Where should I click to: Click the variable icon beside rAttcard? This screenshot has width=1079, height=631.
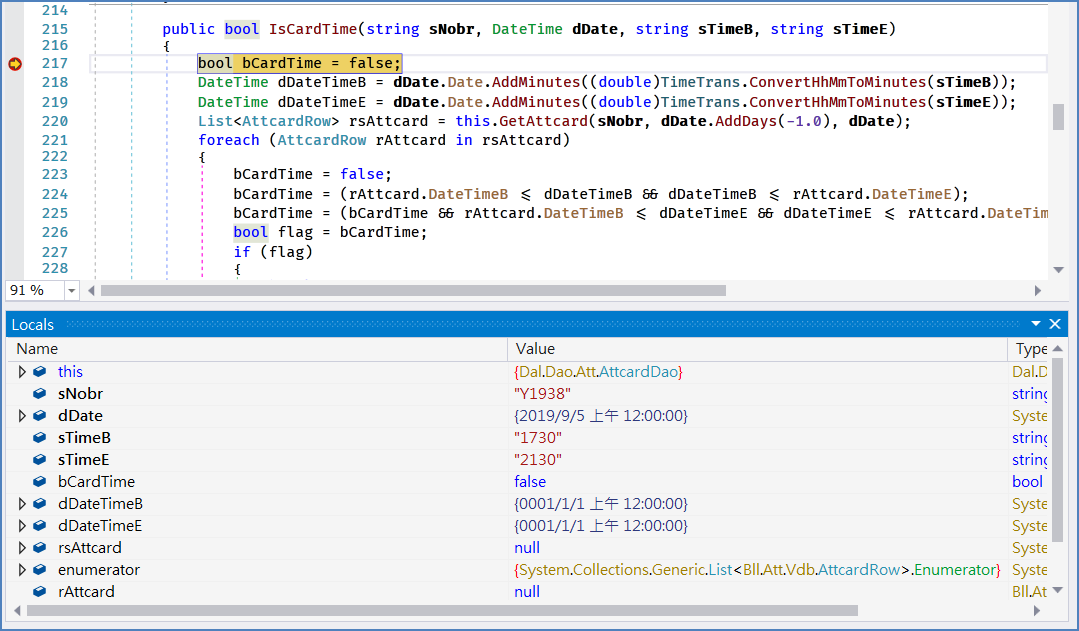click(39, 592)
